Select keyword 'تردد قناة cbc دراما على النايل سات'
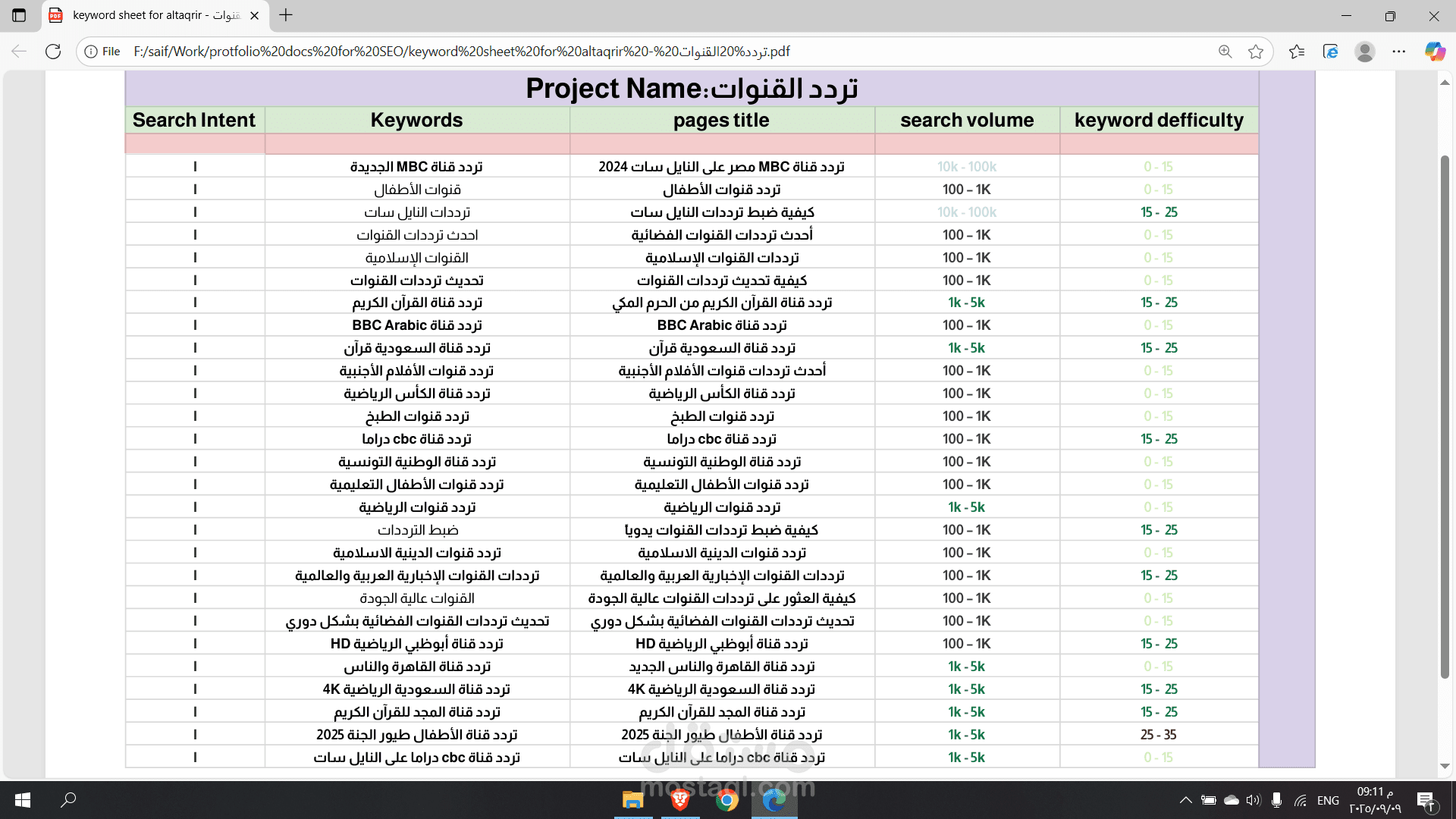 [x=416, y=758]
